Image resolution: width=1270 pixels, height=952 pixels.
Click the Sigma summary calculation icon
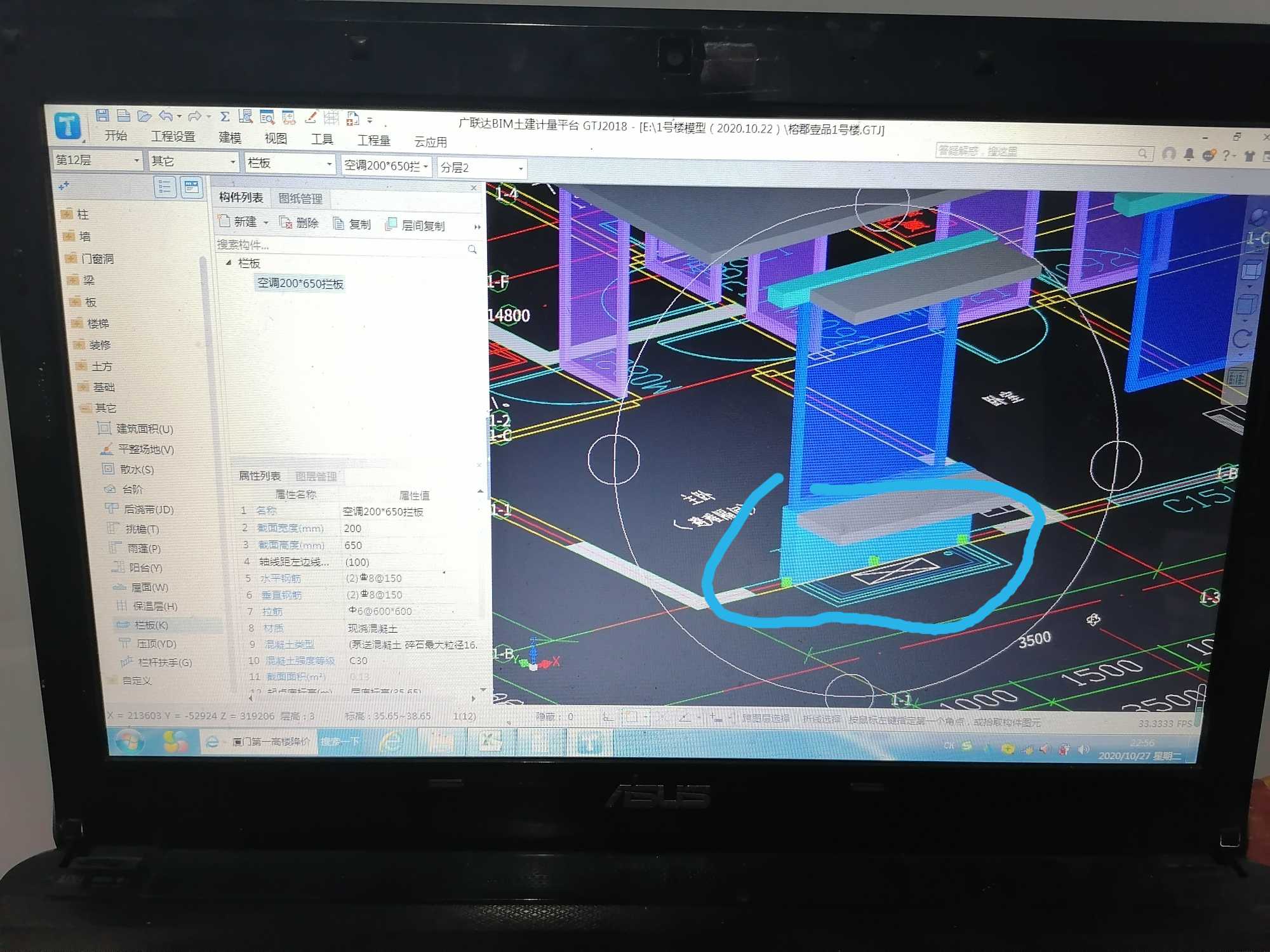click(225, 117)
